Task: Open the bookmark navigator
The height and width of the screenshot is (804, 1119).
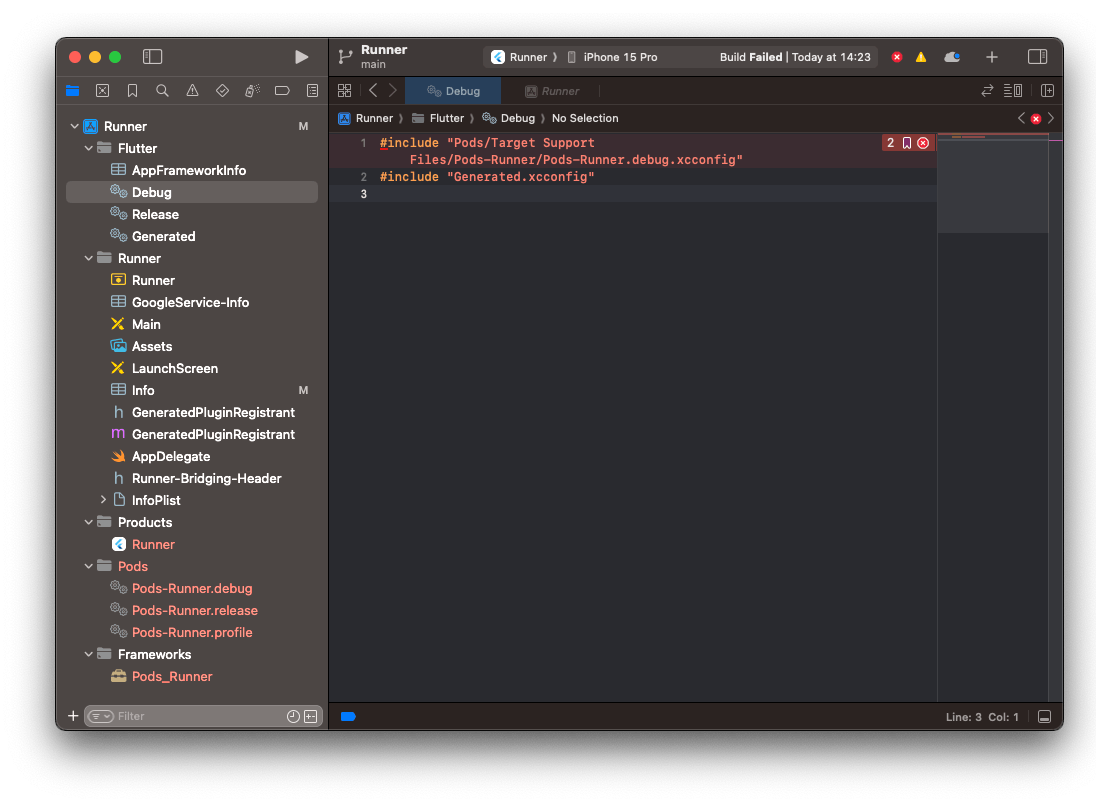Action: click(133, 91)
